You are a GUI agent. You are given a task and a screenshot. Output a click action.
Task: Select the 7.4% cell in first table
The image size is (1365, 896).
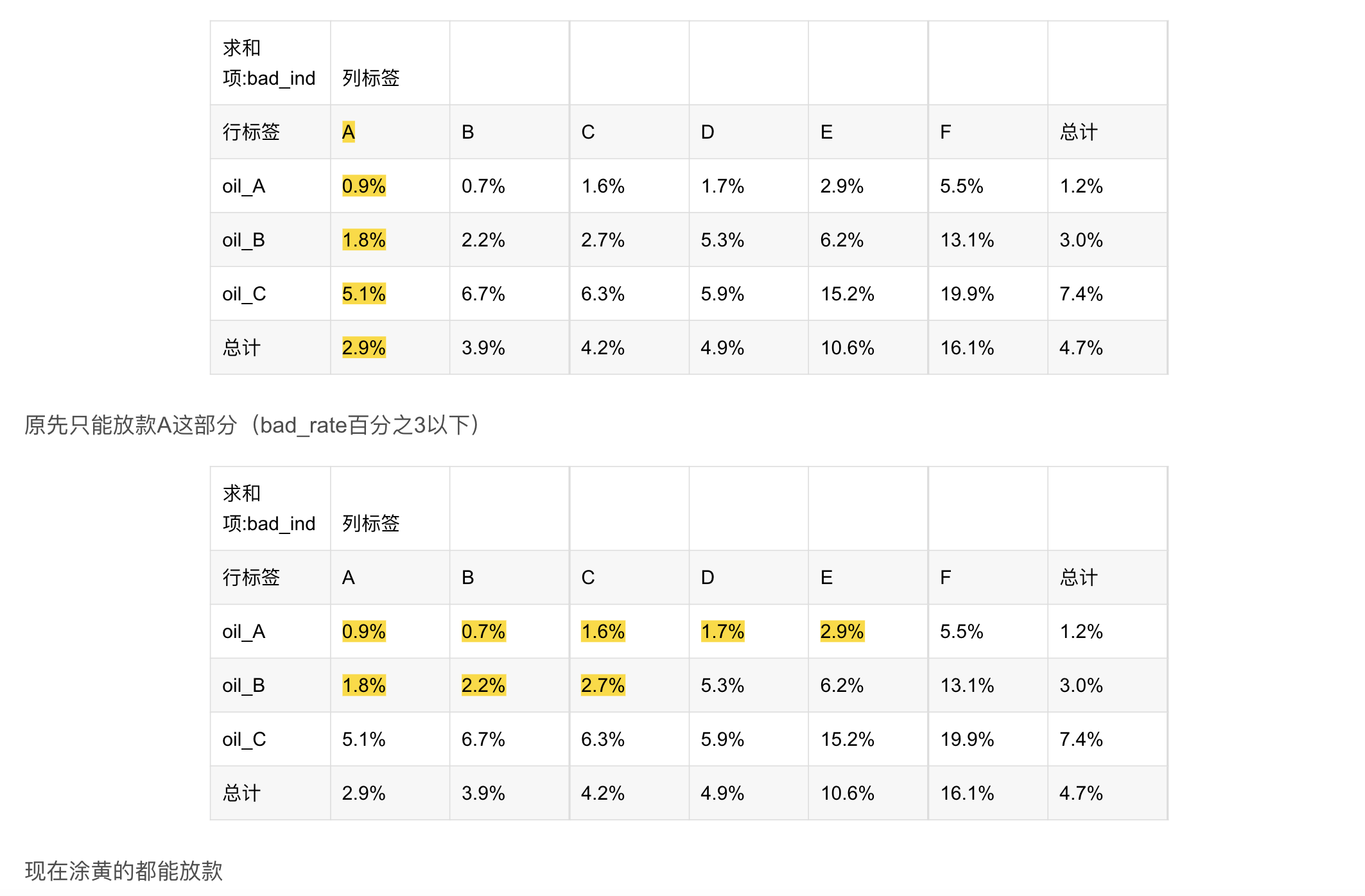coord(1081,294)
